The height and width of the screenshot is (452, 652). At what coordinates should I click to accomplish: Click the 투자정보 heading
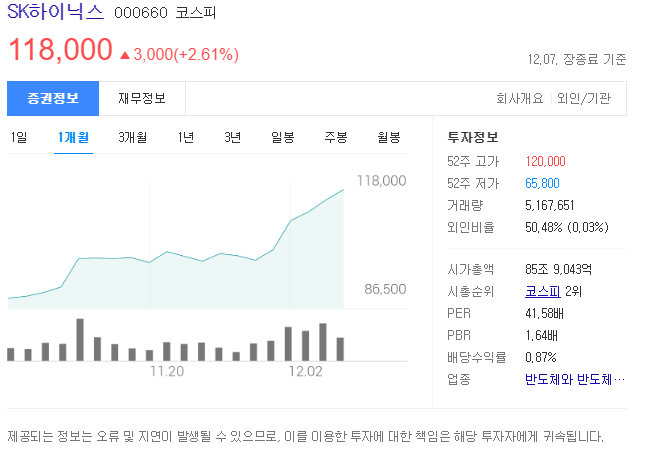(473, 137)
